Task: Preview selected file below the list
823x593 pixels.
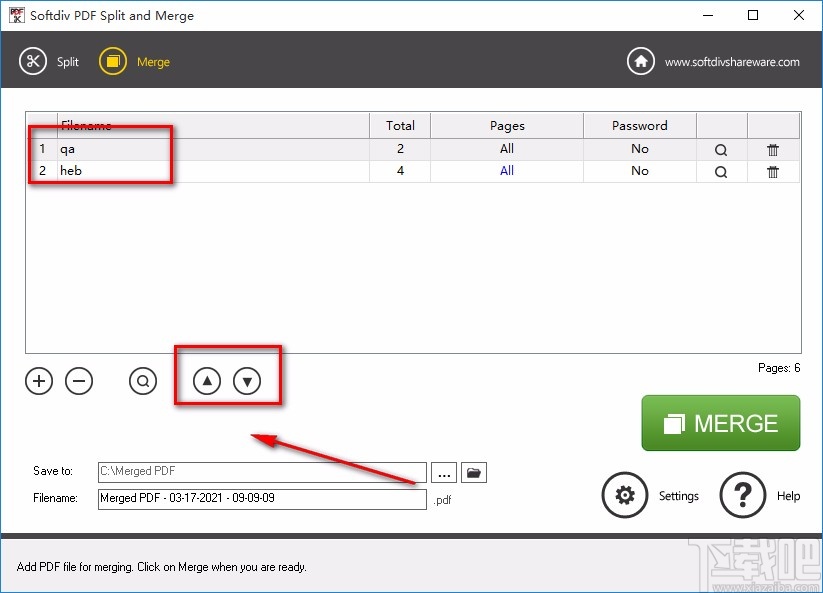Action: click(x=143, y=381)
